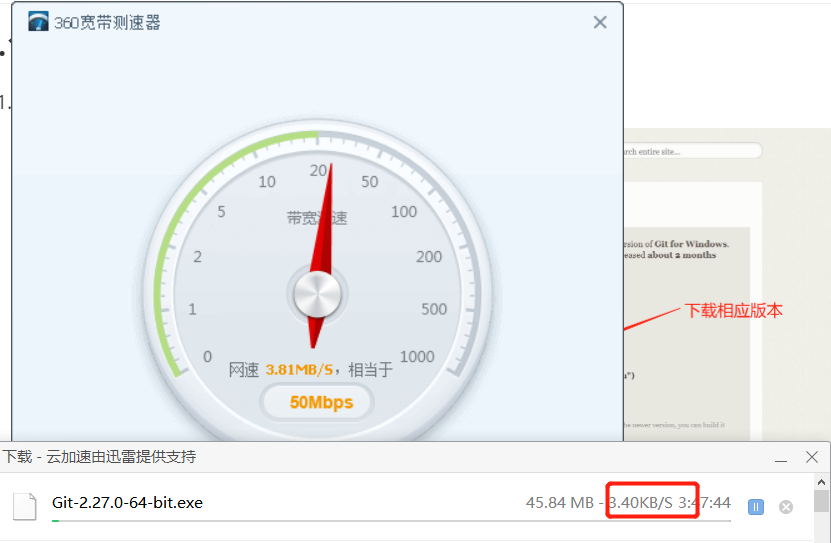Screen dimensions: 831x543
Task: Close the 360宽带测速器 window
Action: point(600,22)
